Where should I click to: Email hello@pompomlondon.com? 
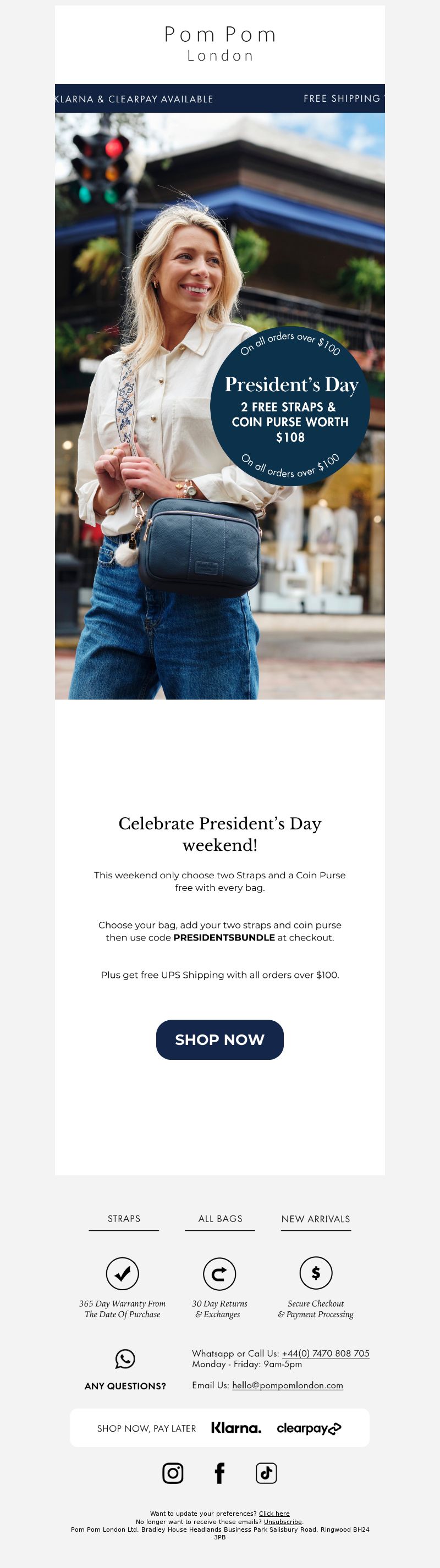click(x=287, y=1384)
